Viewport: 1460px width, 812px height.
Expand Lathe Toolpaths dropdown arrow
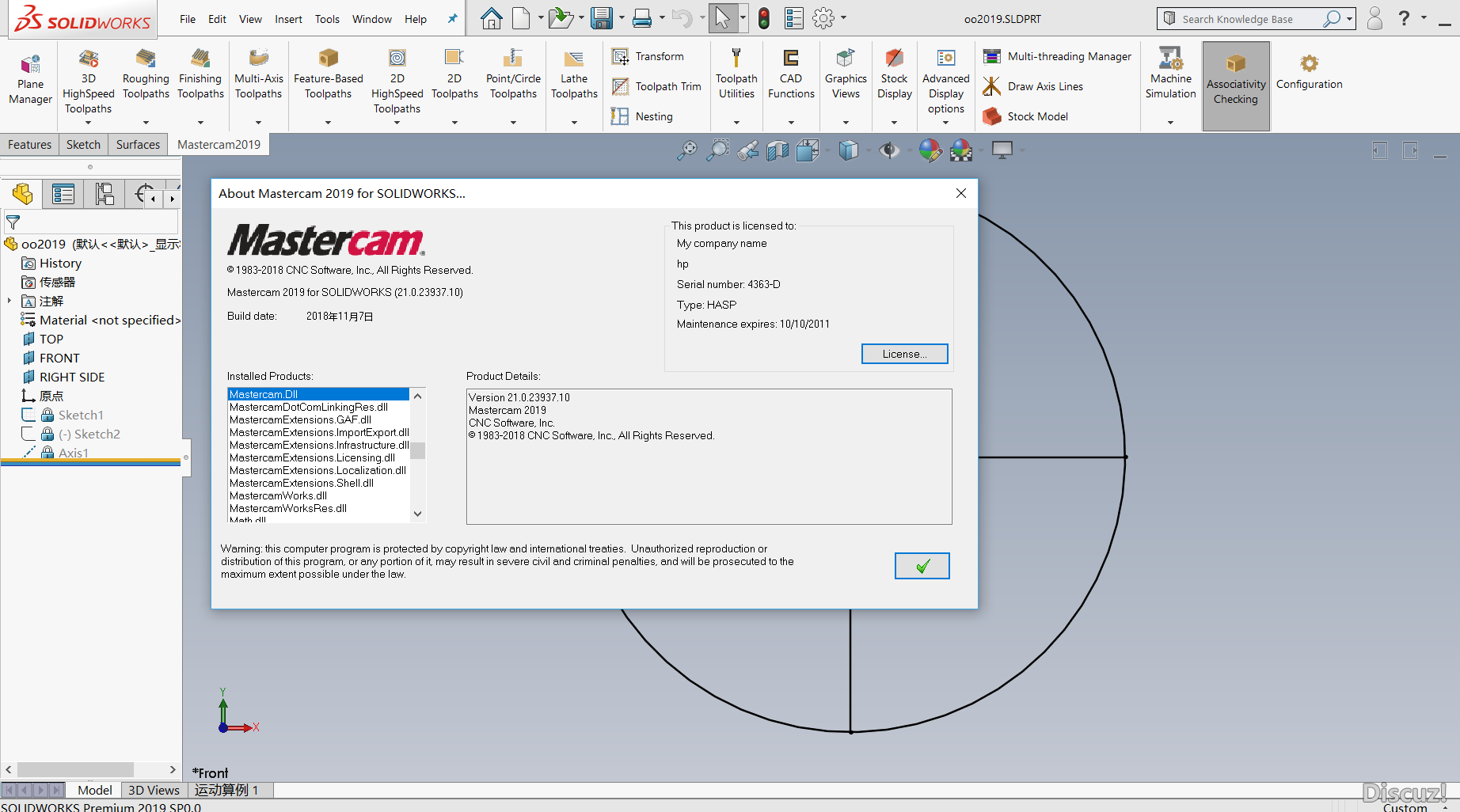tap(574, 123)
